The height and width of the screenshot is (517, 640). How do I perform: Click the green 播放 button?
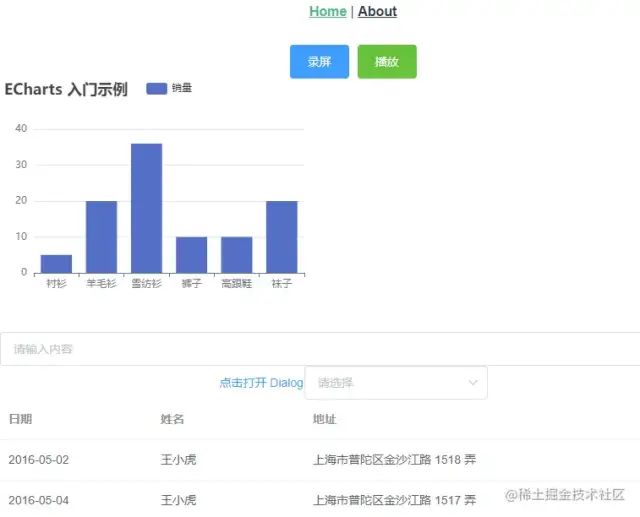(387, 62)
